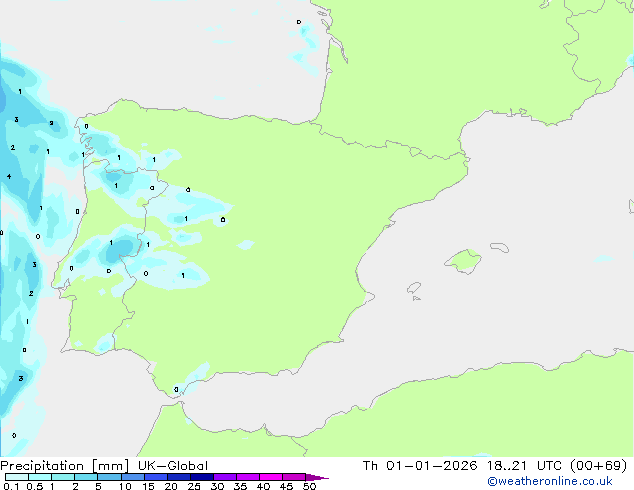Click Mallorca island on the map
This screenshot has height=490, width=634.
coord(463,261)
